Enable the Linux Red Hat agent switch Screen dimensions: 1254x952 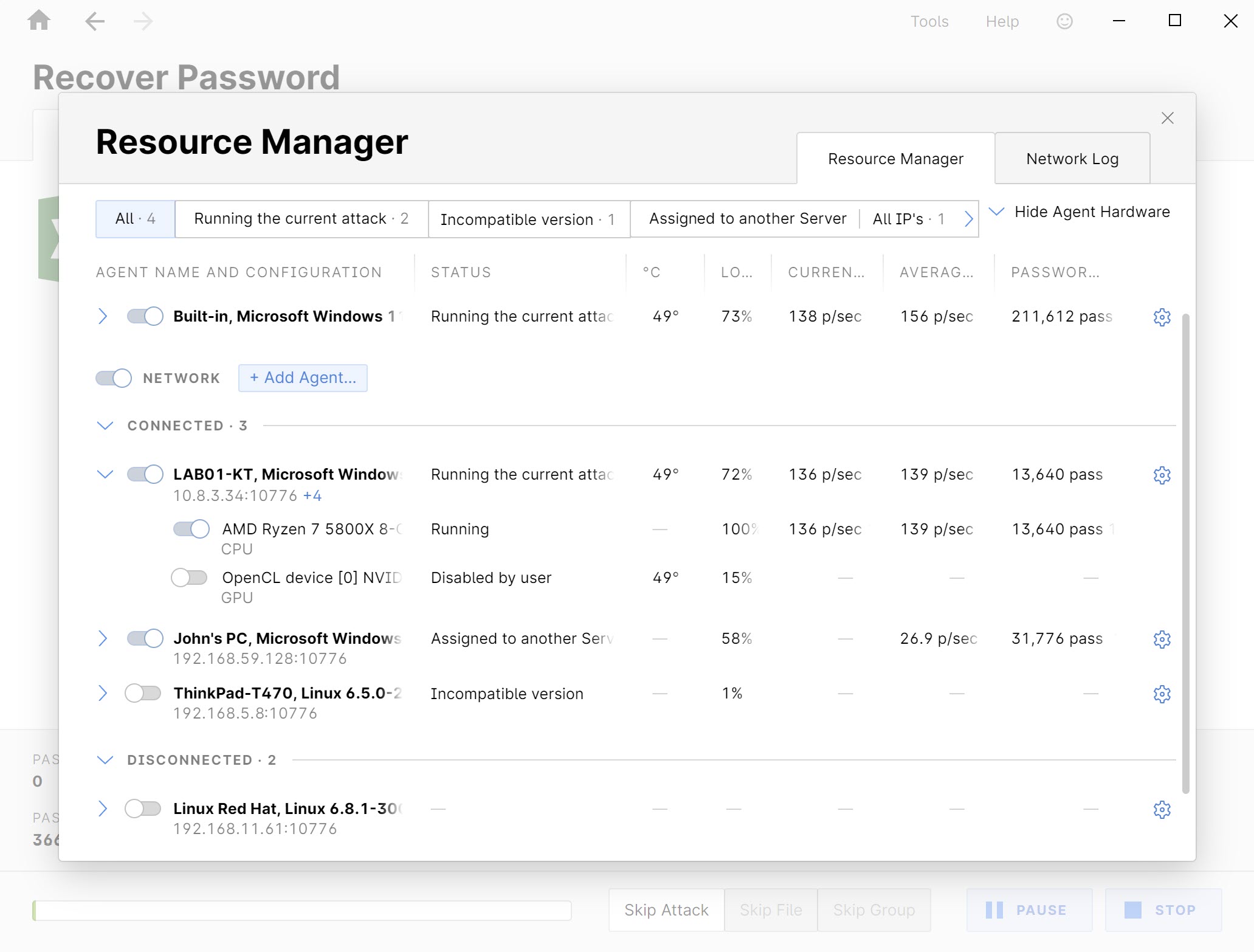(x=143, y=809)
